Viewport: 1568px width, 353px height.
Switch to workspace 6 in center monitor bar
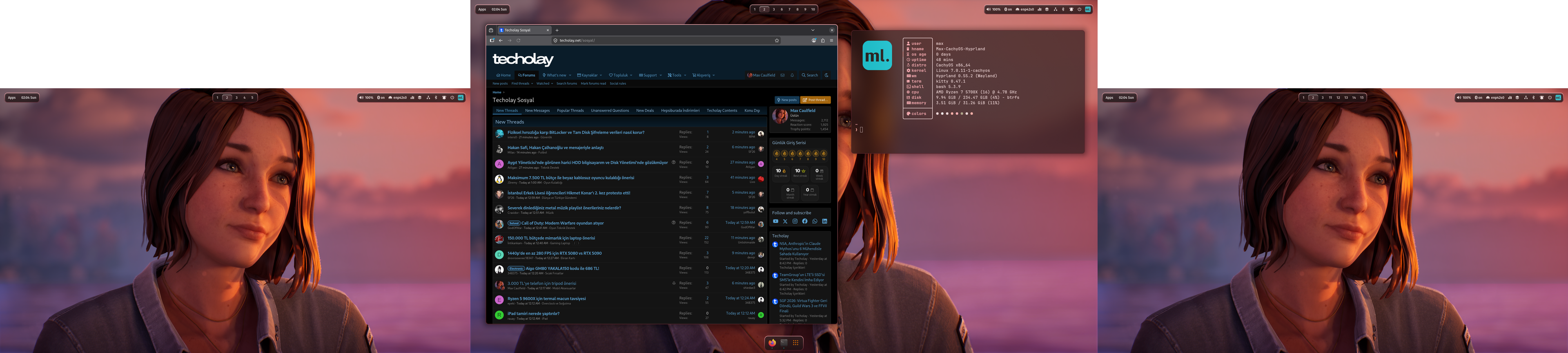782,9
